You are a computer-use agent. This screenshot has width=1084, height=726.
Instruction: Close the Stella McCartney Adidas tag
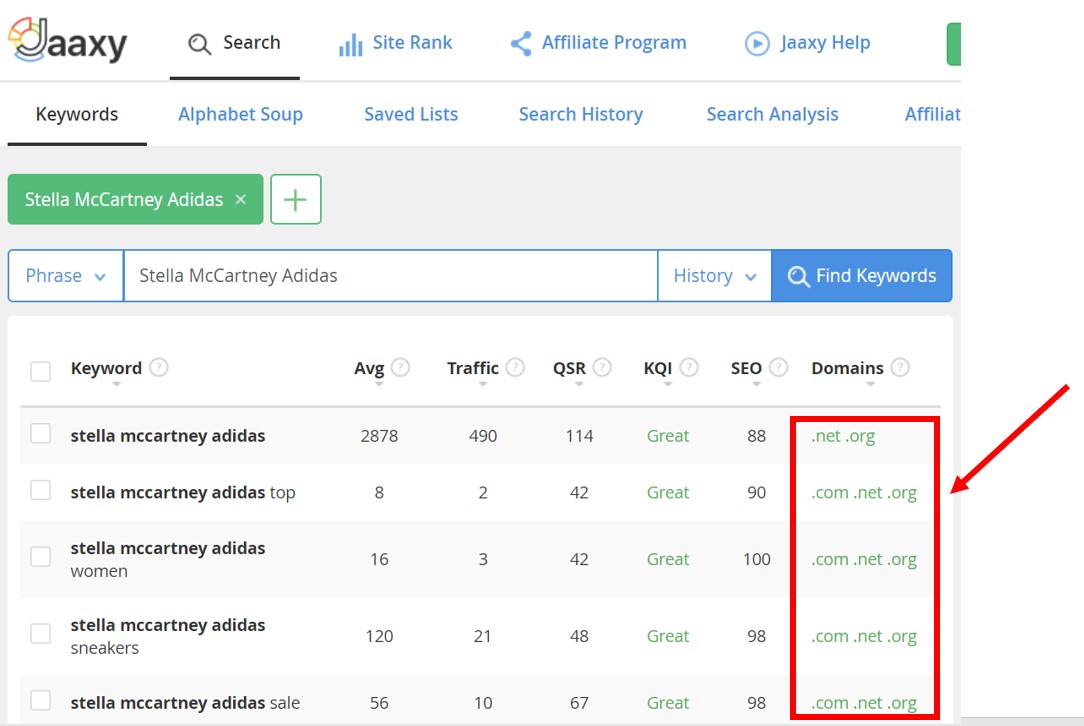[x=241, y=199]
